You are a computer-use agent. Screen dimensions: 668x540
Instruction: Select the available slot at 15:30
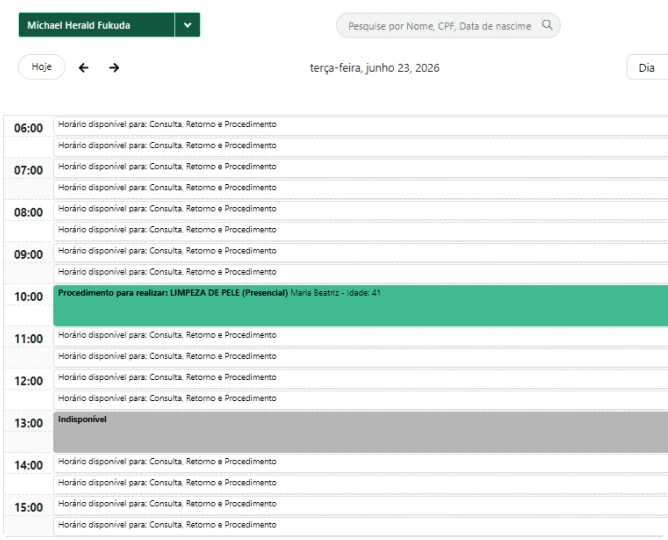click(x=360, y=527)
